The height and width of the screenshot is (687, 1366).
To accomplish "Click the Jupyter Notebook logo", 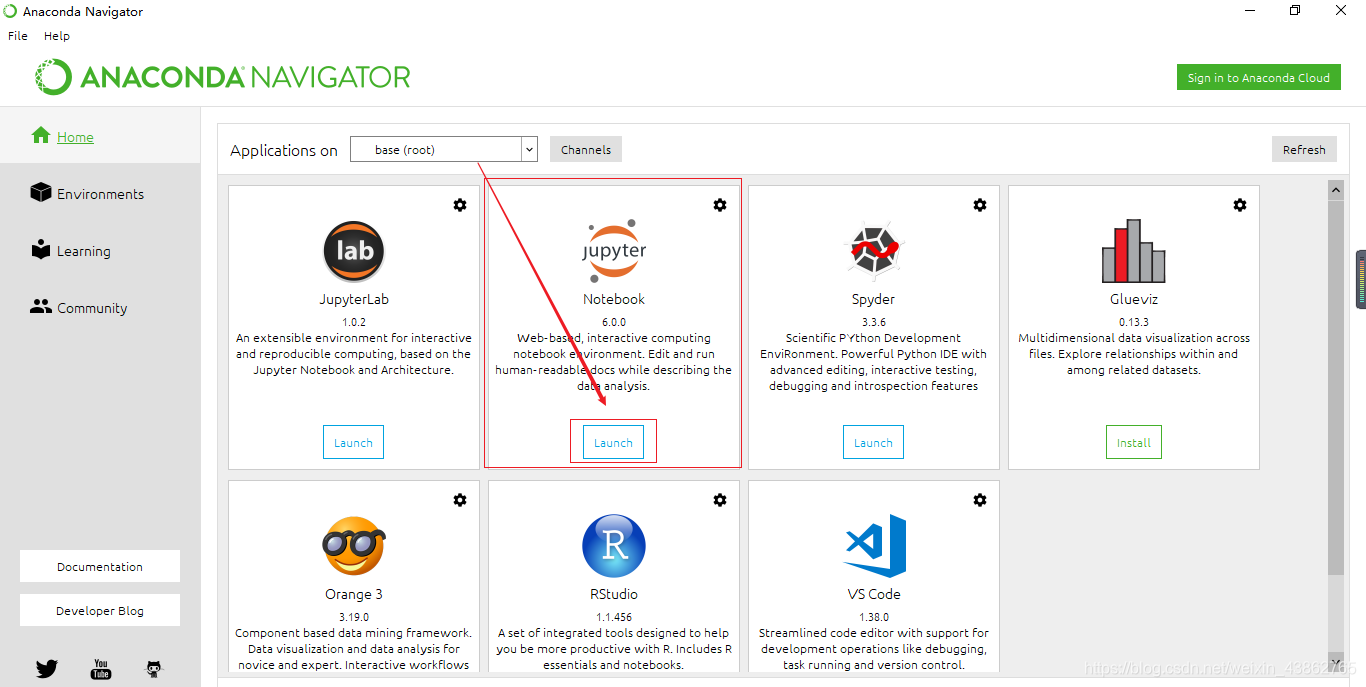I will pos(614,251).
